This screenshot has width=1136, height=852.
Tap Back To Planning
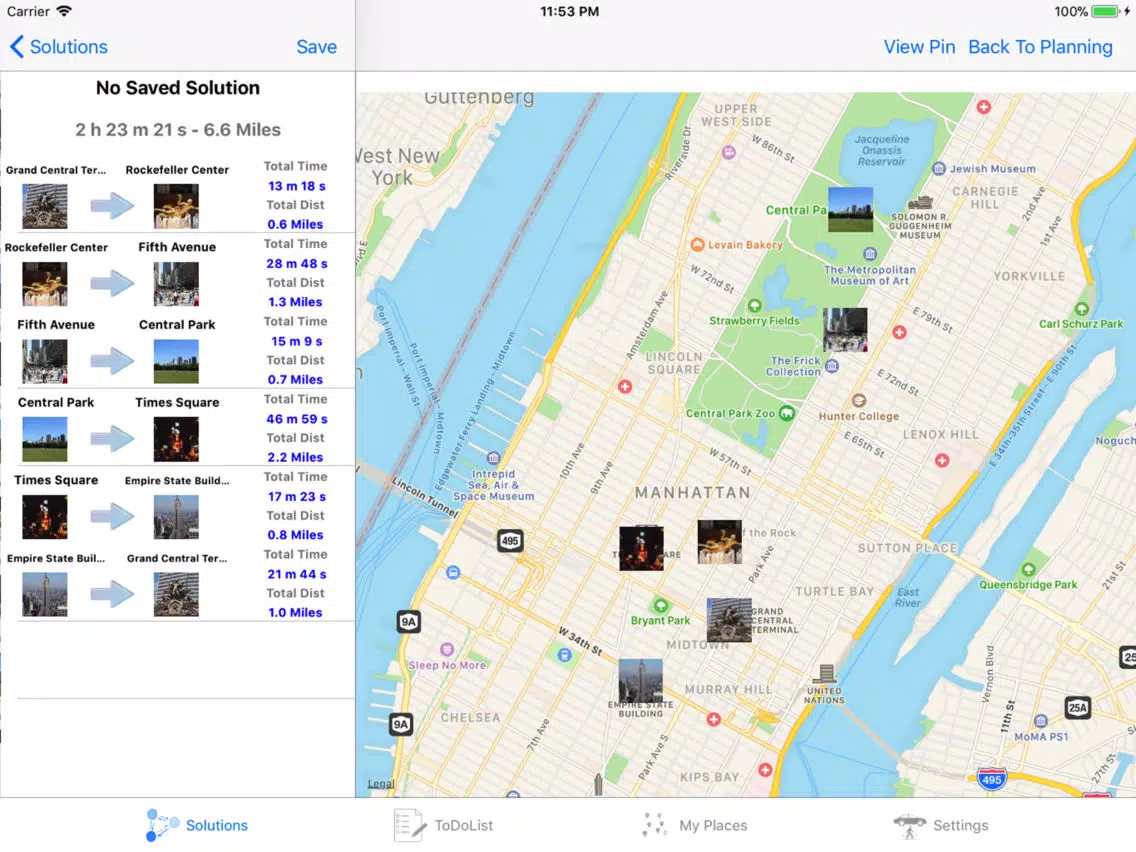(1040, 47)
